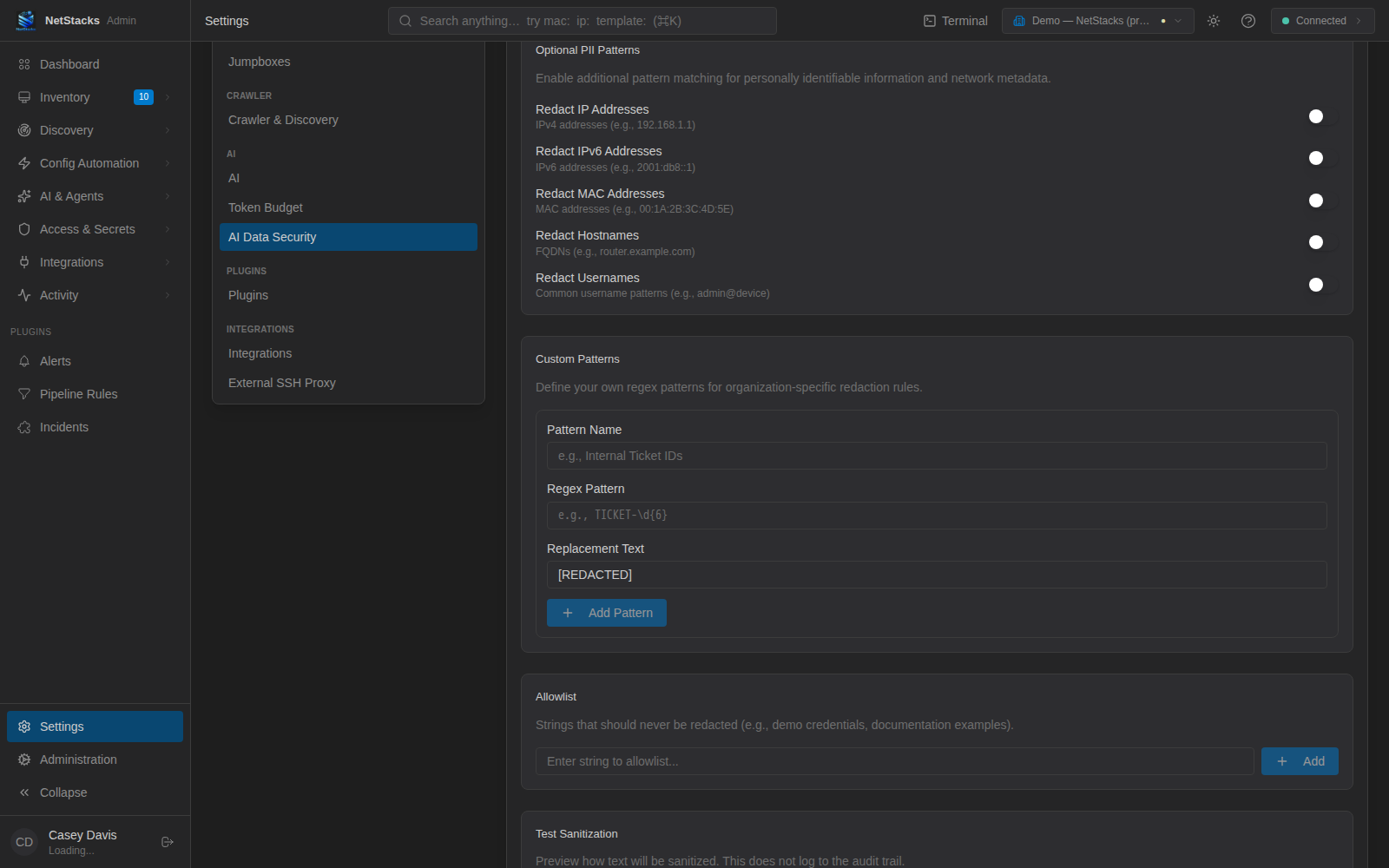Open the Connected status dropdown
The image size is (1389, 868).
[1322, 21]
